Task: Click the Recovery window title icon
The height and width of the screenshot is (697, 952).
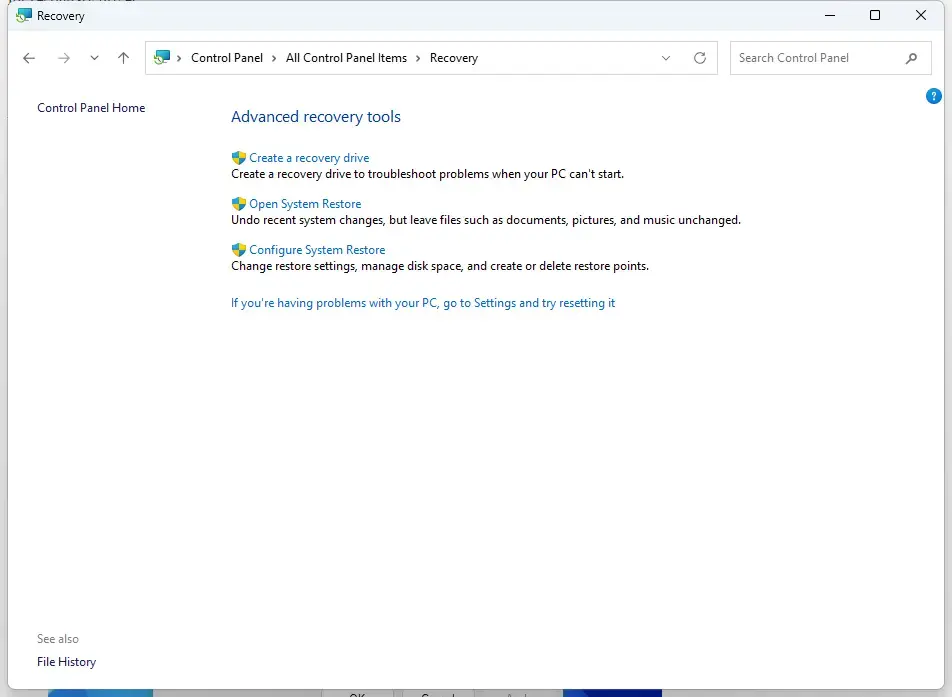Action: 24,15
